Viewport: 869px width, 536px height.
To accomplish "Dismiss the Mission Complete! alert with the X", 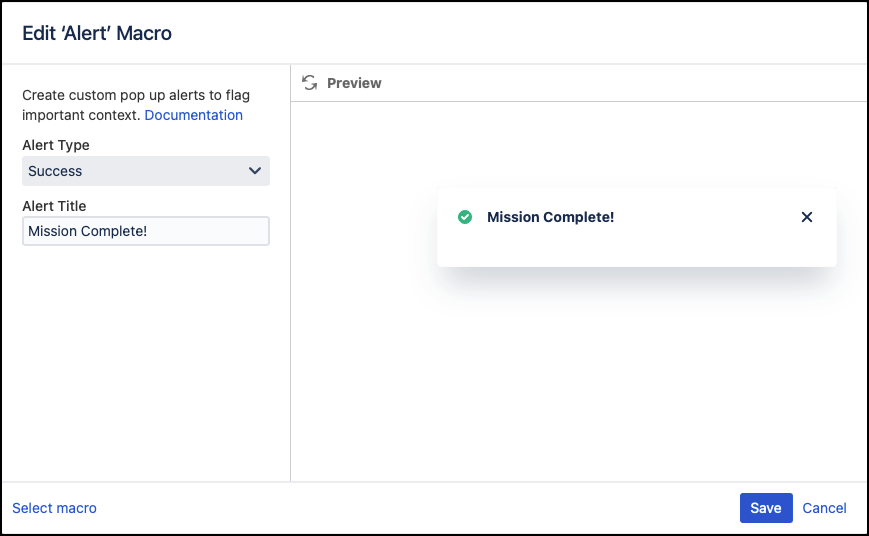I will pos(807,217).
